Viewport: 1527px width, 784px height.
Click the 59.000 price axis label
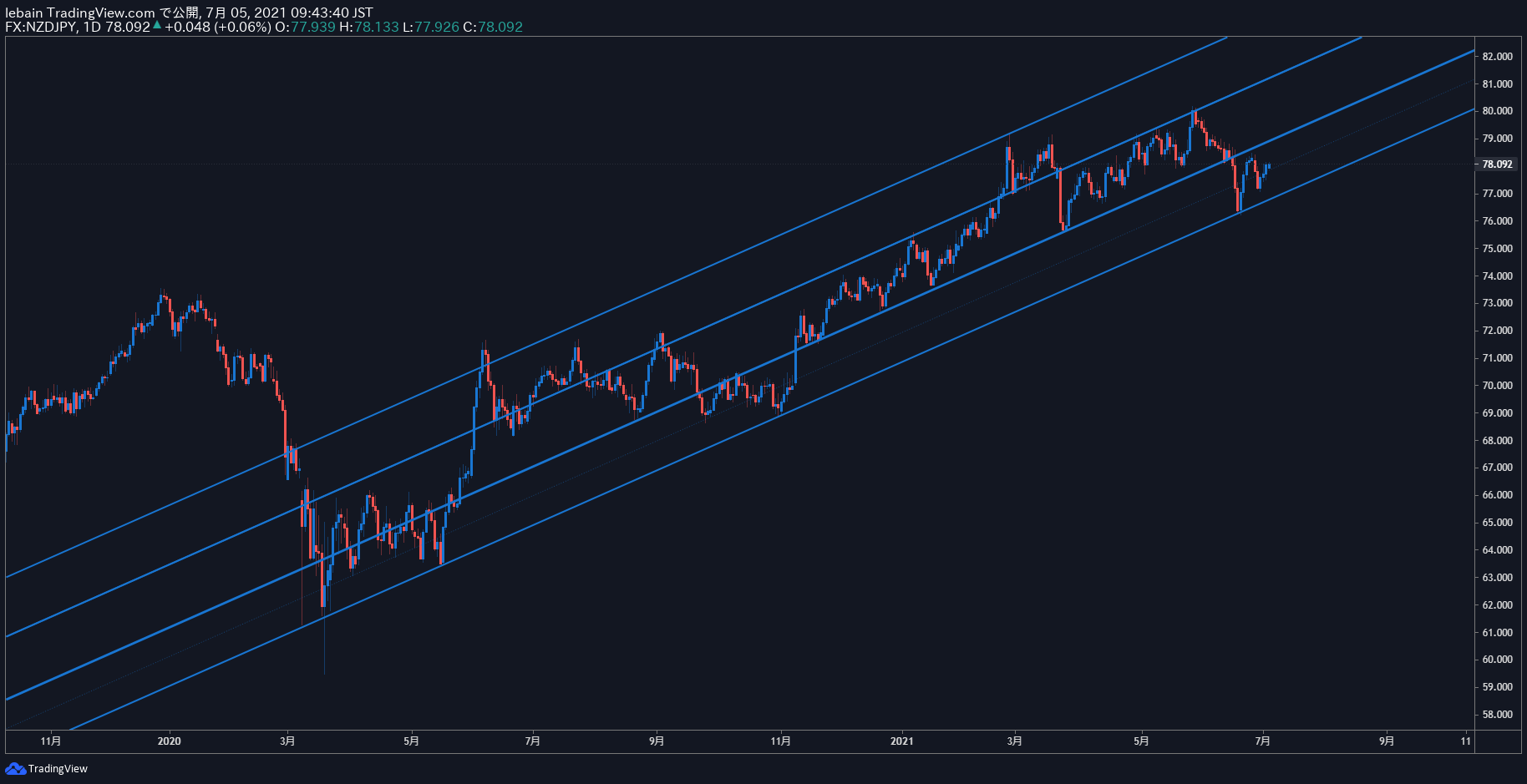point(1497,687)
